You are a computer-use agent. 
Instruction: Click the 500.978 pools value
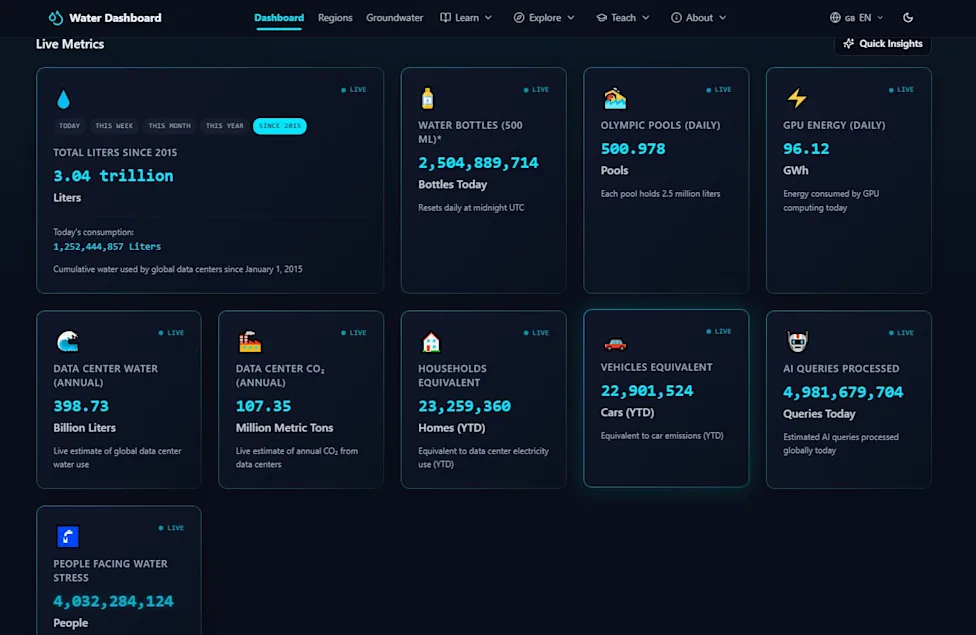633,149
